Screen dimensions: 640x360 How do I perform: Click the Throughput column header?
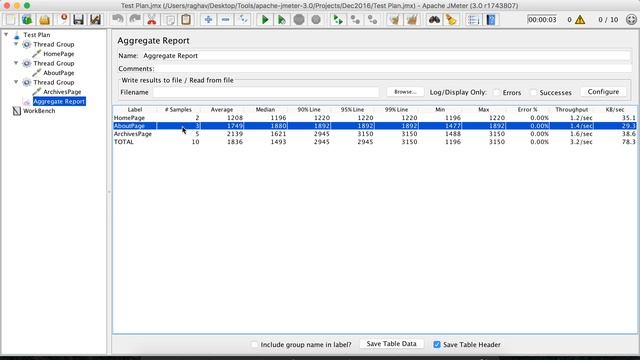click(571, 109)
